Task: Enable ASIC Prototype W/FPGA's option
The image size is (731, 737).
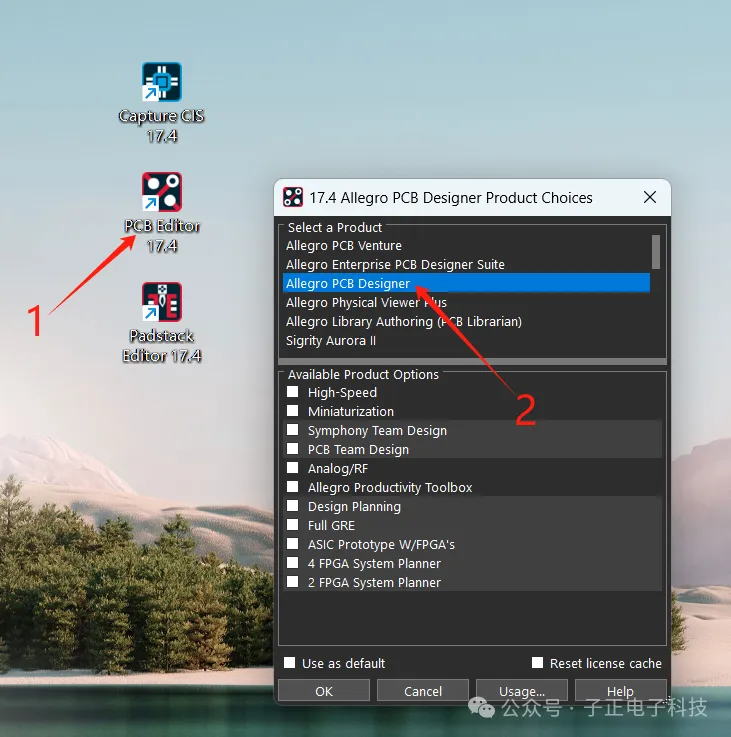Action: [x=292, y=544]
